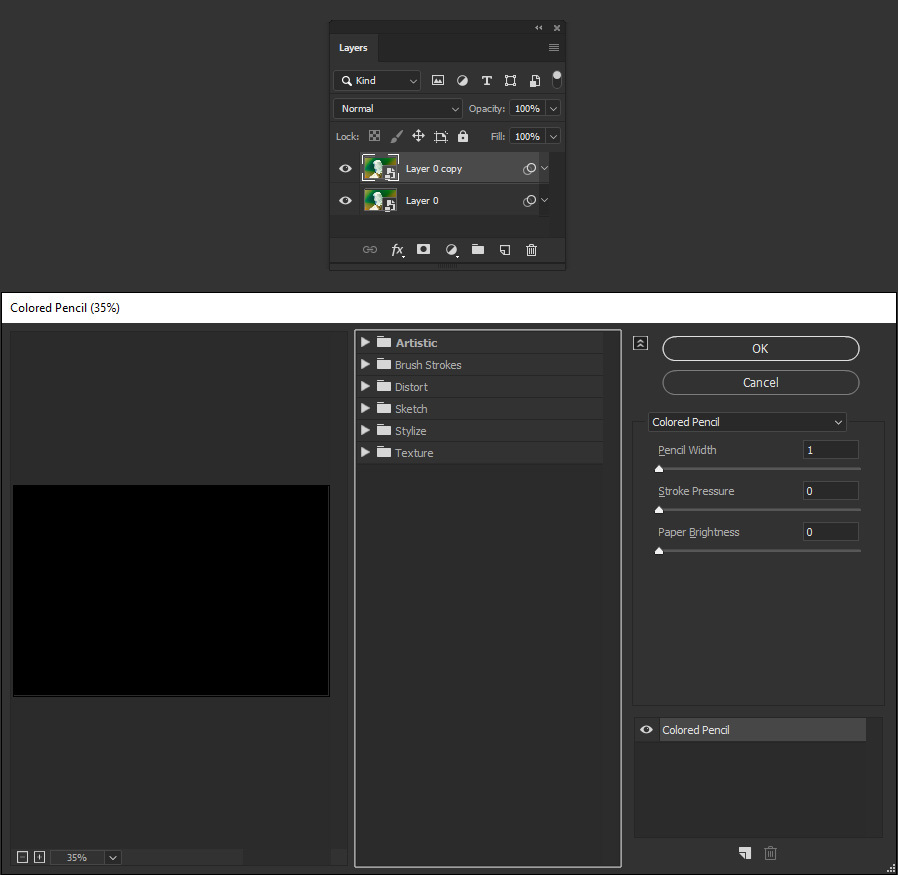Adjust the Paper Brightness slider

[659, 551]
